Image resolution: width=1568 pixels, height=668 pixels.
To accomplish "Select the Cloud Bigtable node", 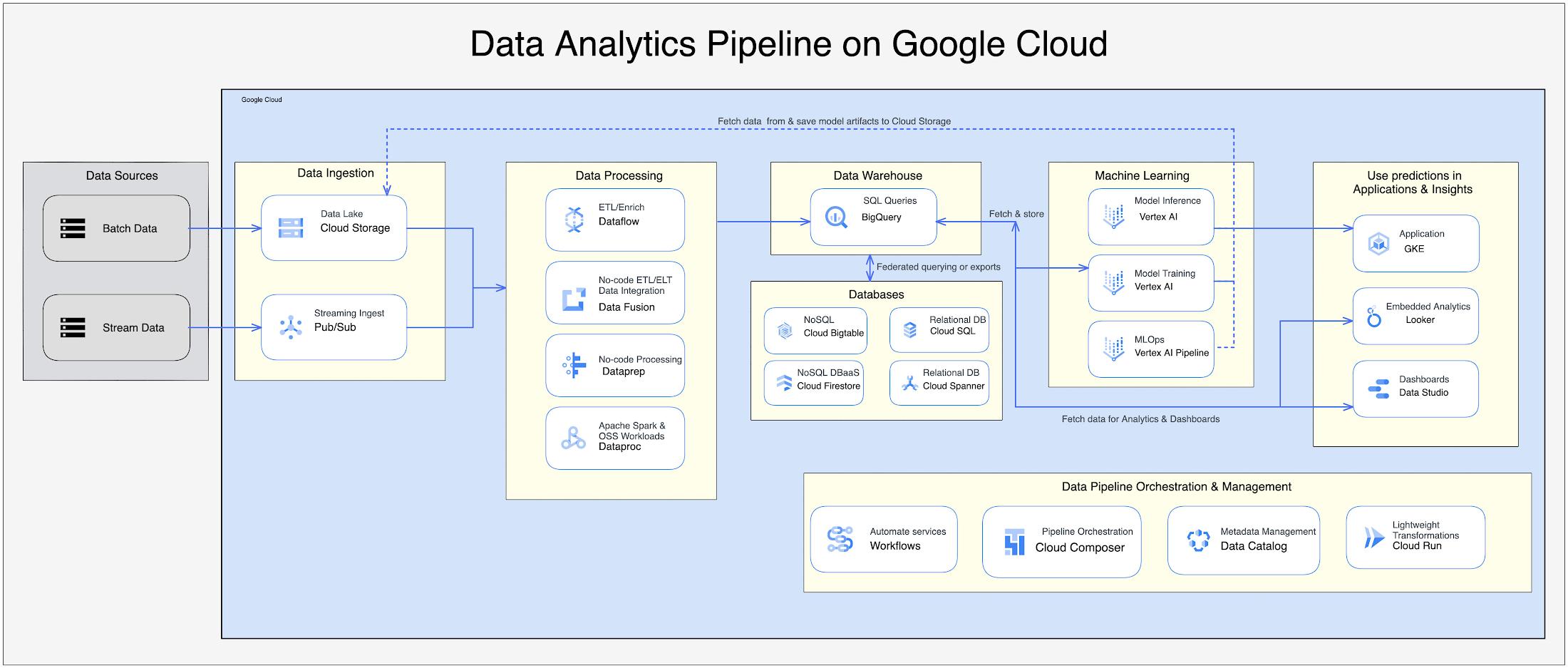I will click(815, 331).
